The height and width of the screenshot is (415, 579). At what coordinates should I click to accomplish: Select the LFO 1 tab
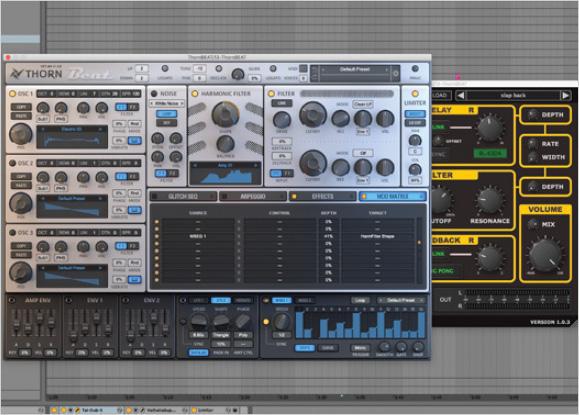point(198,300)
